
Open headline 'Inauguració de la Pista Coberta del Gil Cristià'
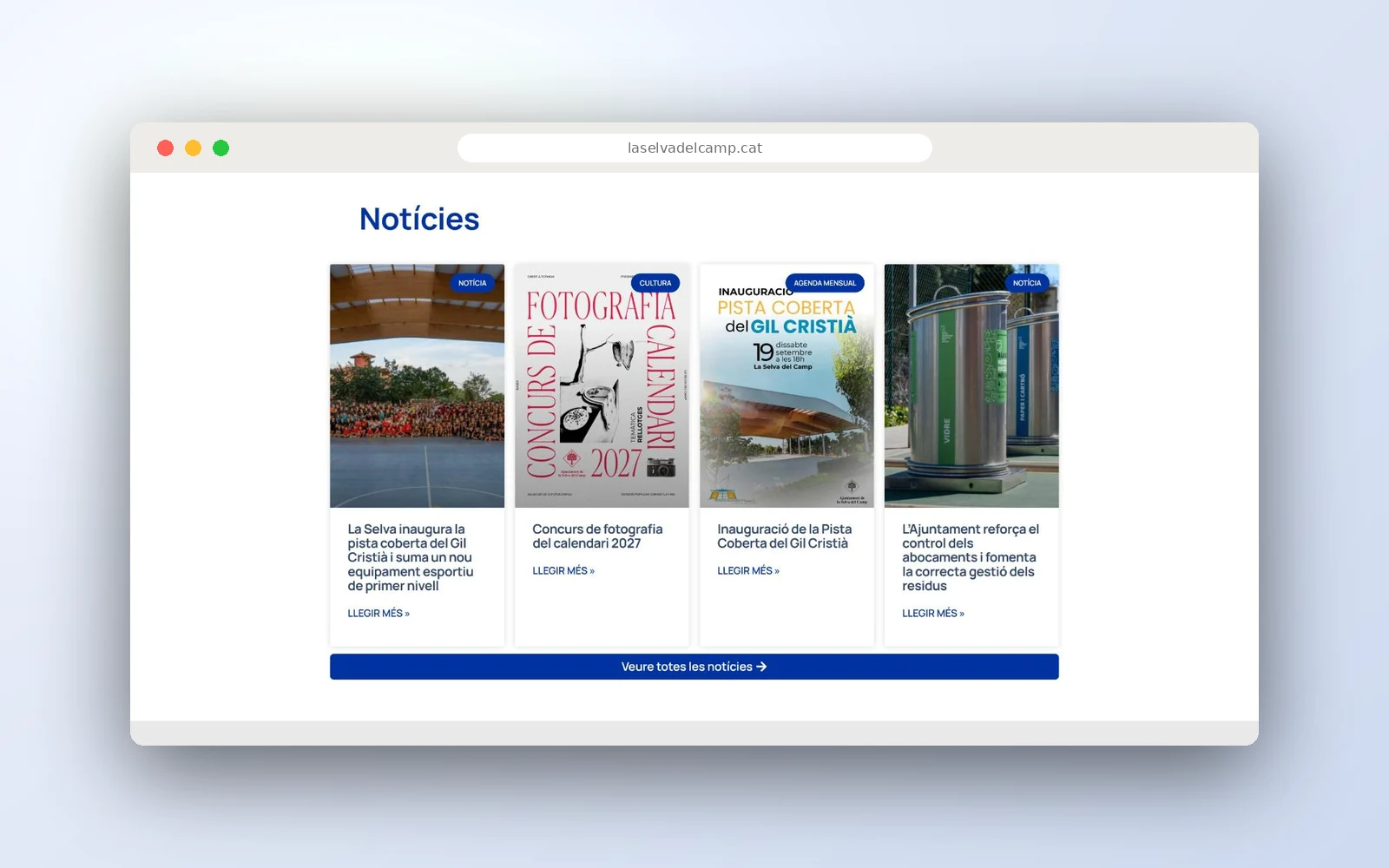coord(784,536)
